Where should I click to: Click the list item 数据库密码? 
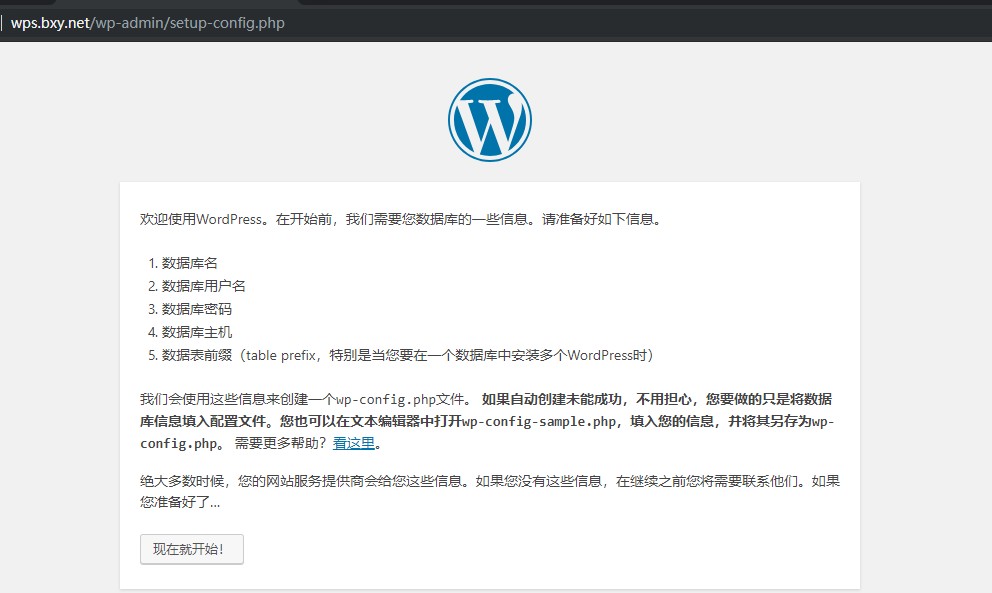[196, 309]
